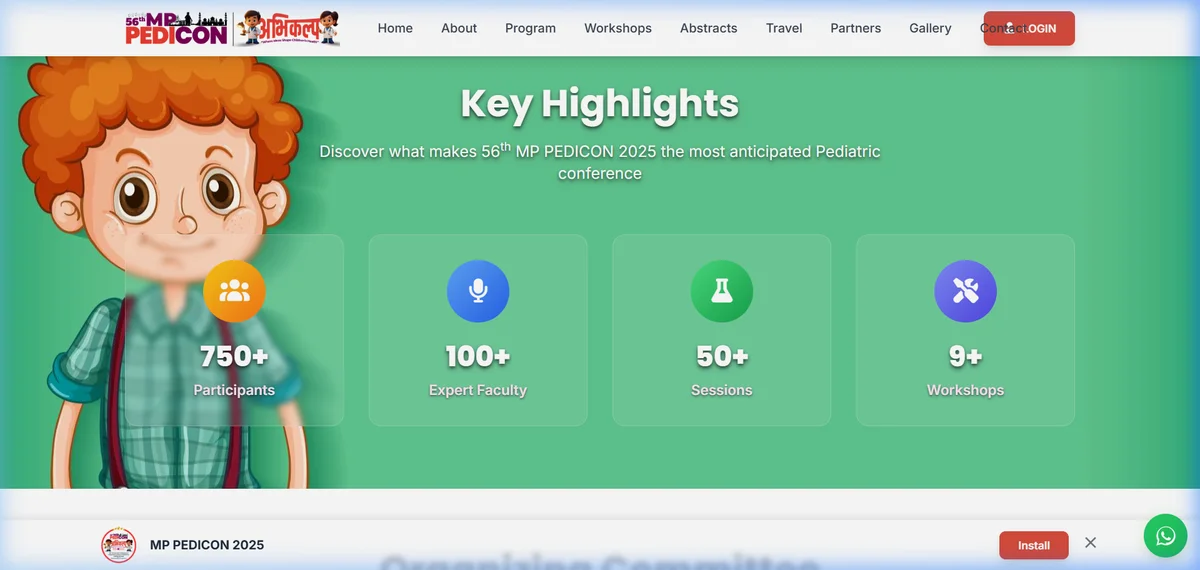
Task: Dismiss the install banner with X
Action: click(1091, 543)
